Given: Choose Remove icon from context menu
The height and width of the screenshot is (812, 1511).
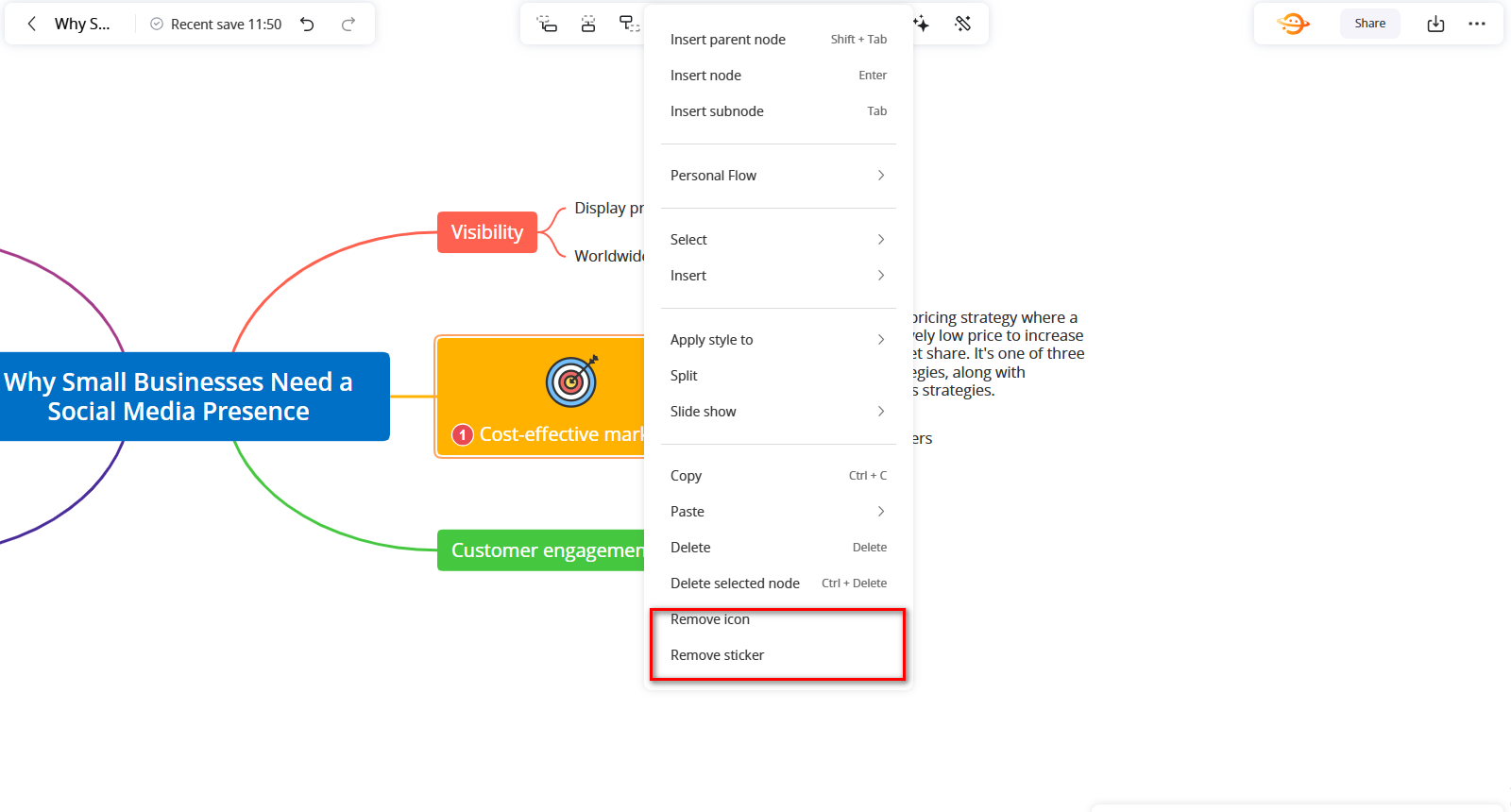Looking at the screenshot, I should pos(710,619).
